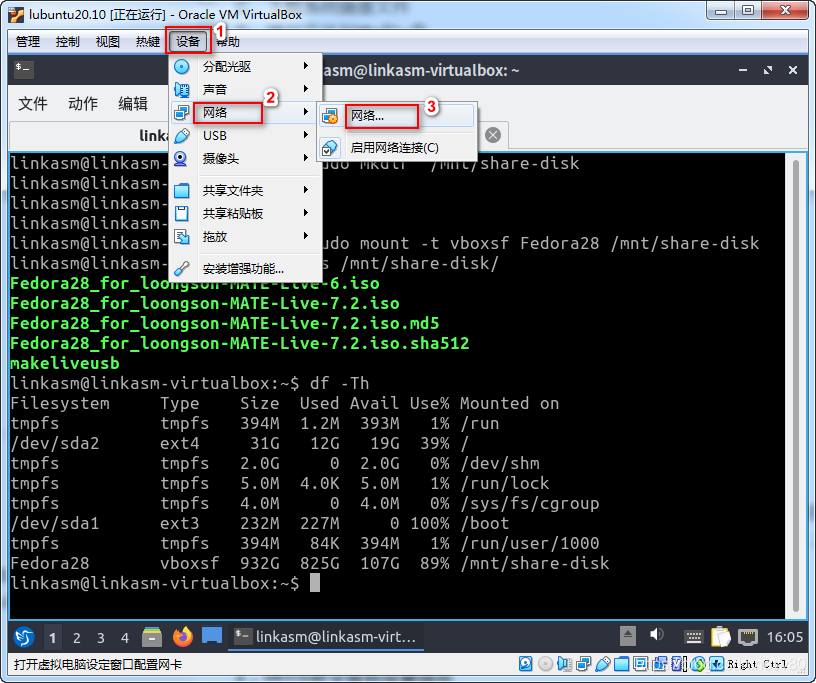Image resolution: width=816 pixels, height=683 pixels.
Task: Click the audio status bar icon
Action: tap(564, 664)
